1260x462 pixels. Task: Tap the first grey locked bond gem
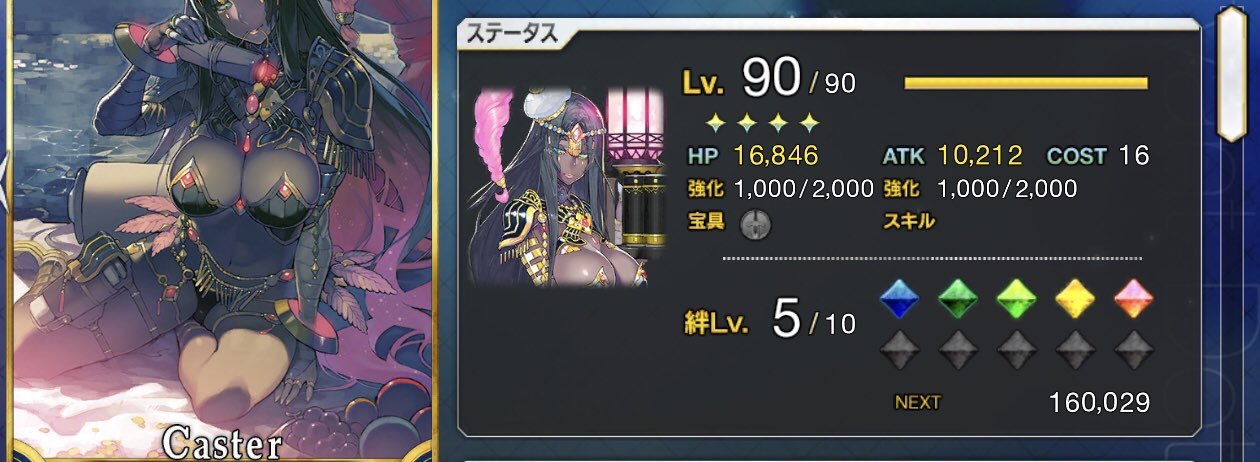coord(899,348)
